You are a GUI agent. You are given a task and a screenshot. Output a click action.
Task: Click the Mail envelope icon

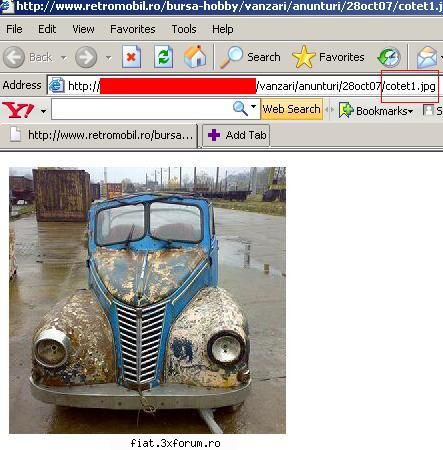point(427,57)
